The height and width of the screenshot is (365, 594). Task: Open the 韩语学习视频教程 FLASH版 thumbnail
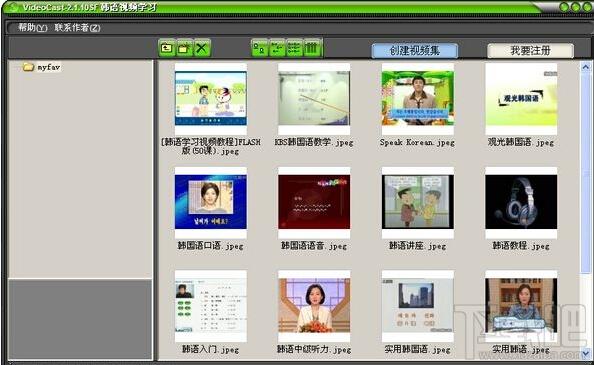[x=211, y=98]
